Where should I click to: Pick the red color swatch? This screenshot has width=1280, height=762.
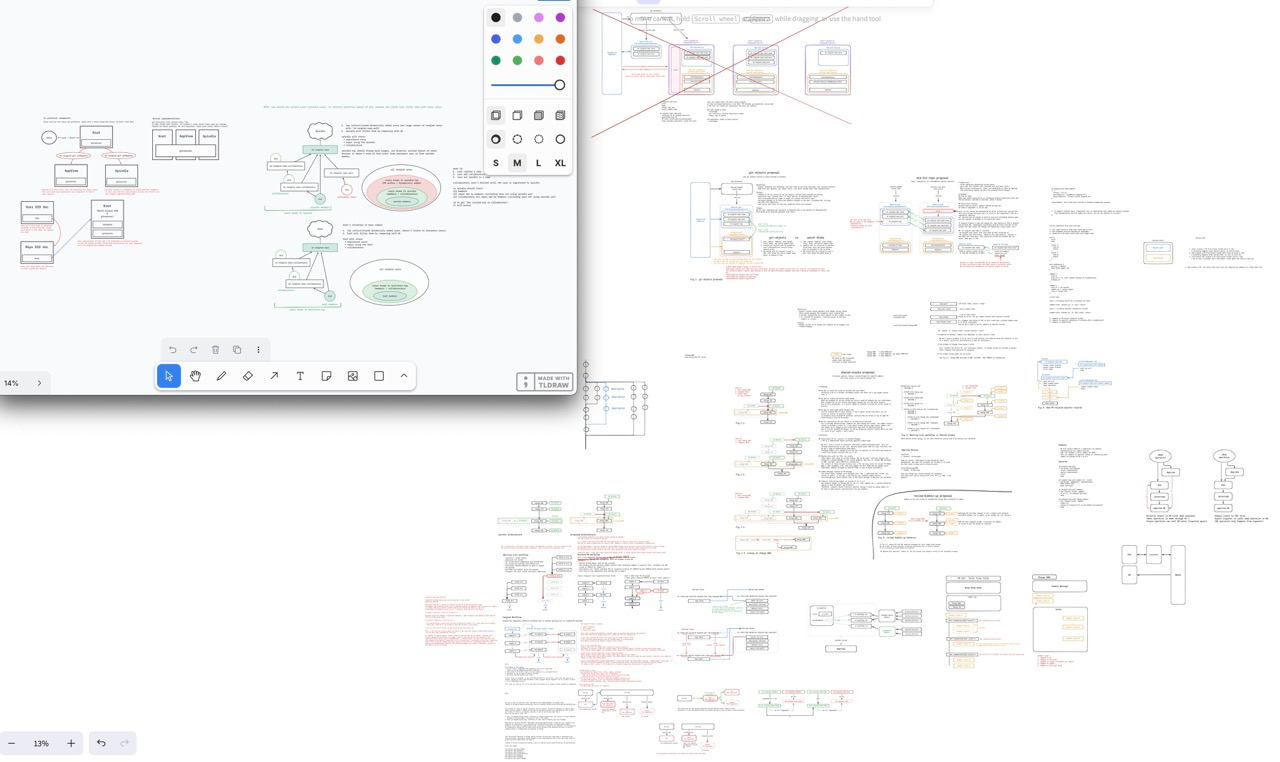click(x=560, y=60)
